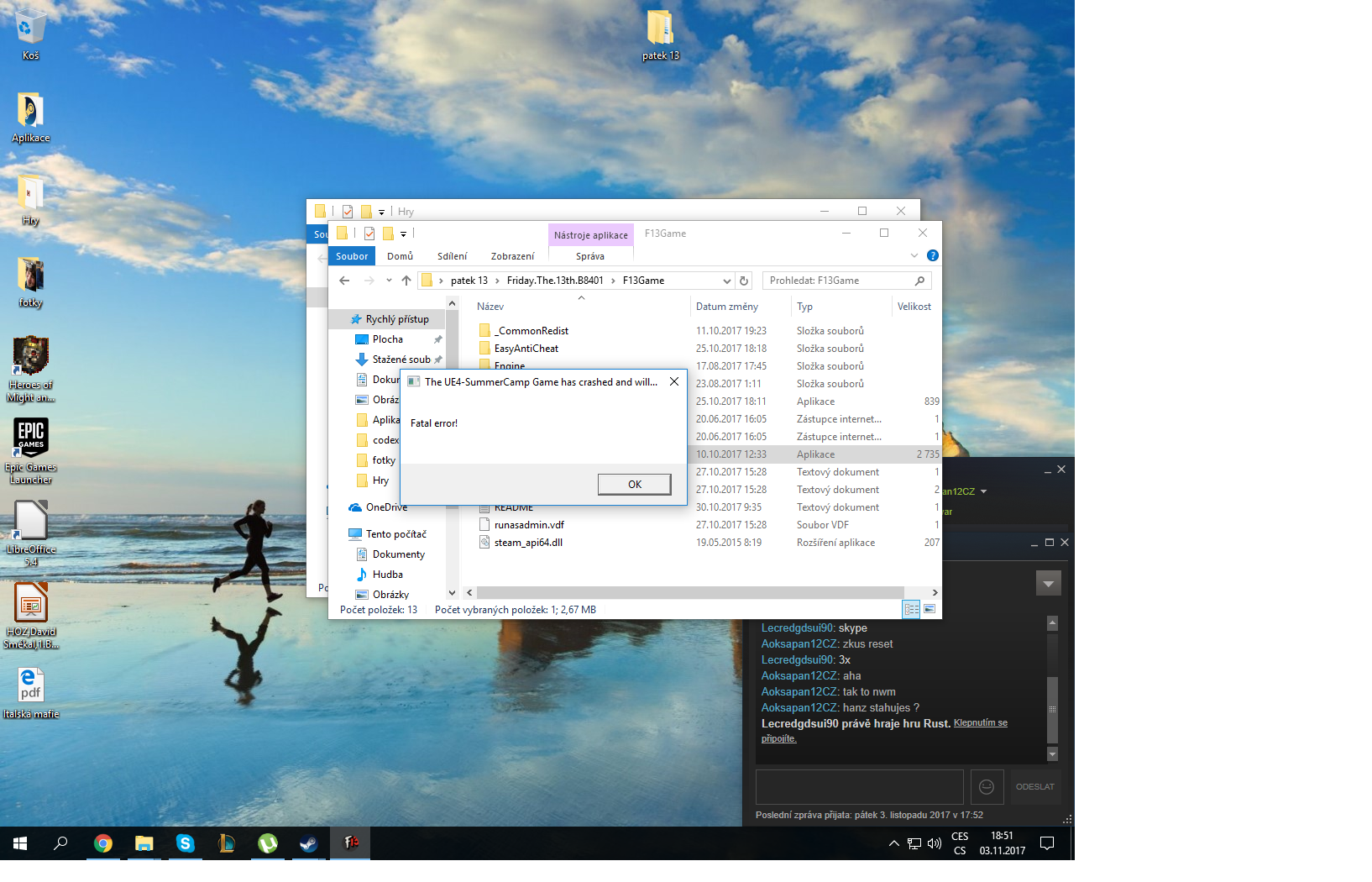Select the Hry desktop folder

click(30, 199)
